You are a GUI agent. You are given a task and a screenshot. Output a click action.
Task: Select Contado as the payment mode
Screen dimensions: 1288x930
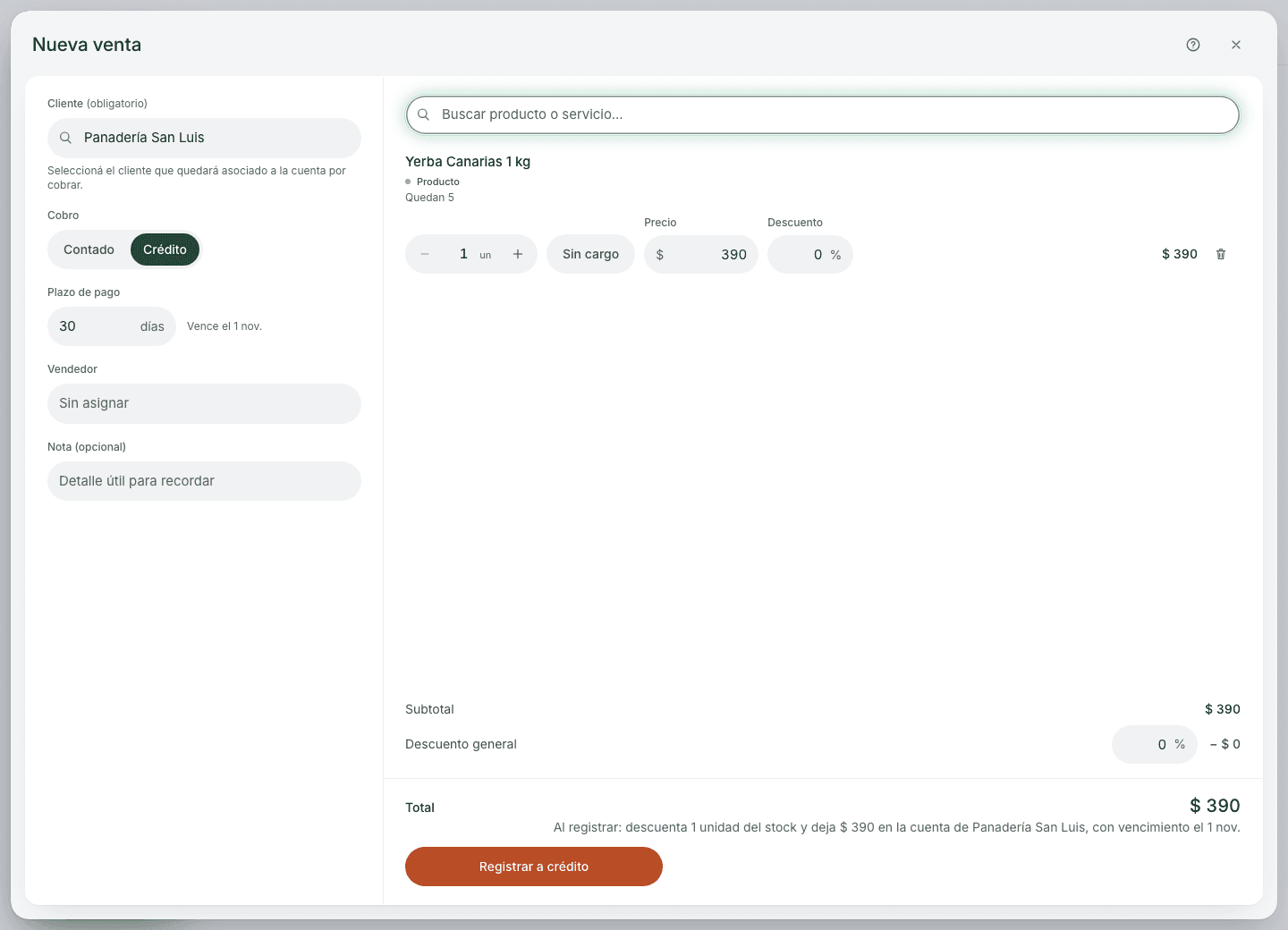tap(89, 249)
